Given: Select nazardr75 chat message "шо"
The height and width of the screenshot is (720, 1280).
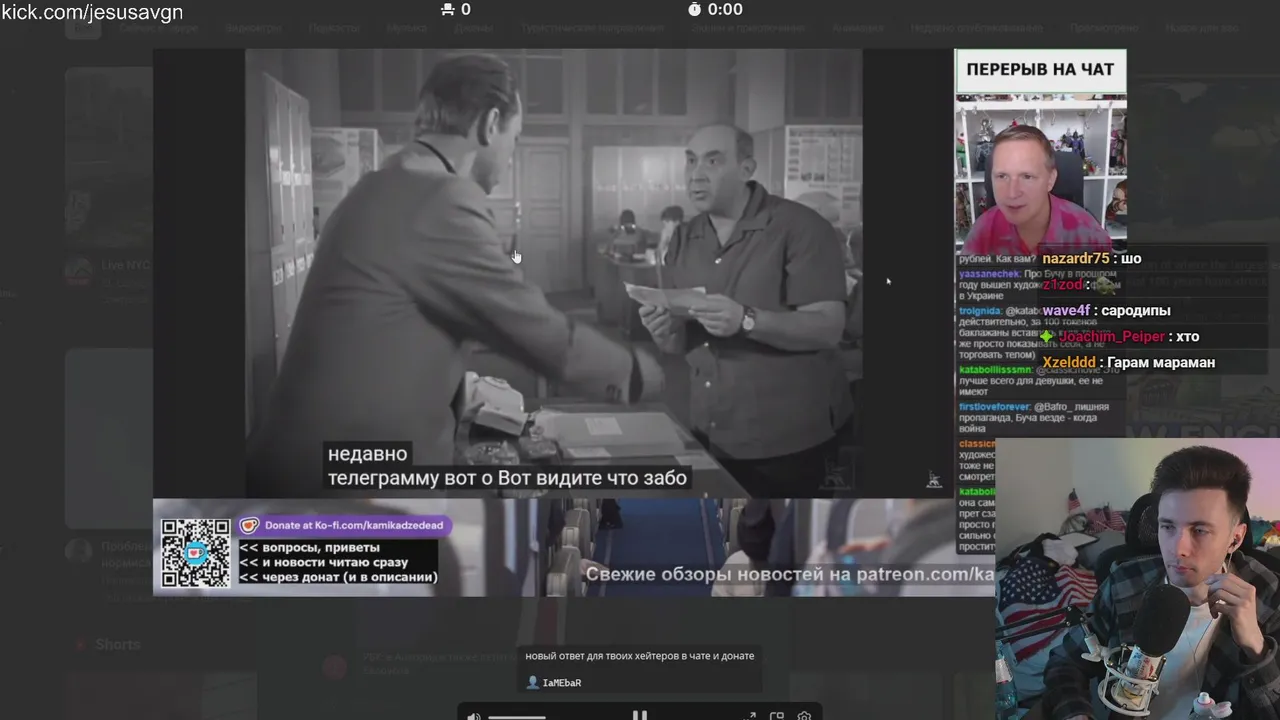Looking at the screenshot, I should (1131, 258).
